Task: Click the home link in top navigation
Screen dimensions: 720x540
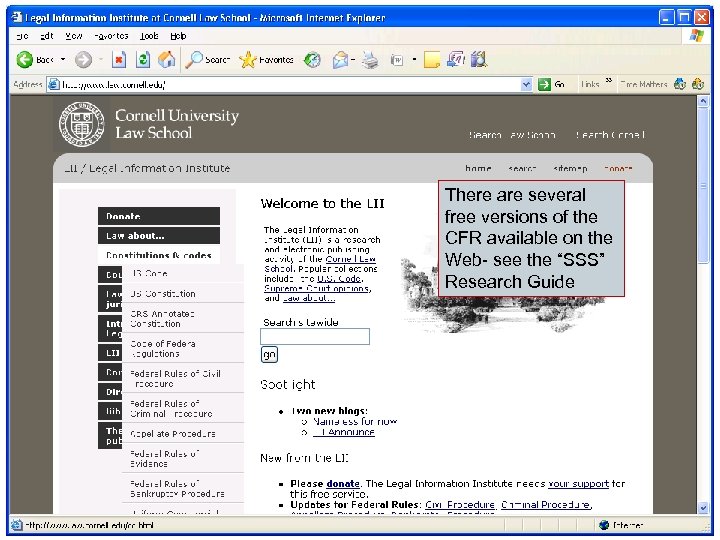Action: (478, 169)
